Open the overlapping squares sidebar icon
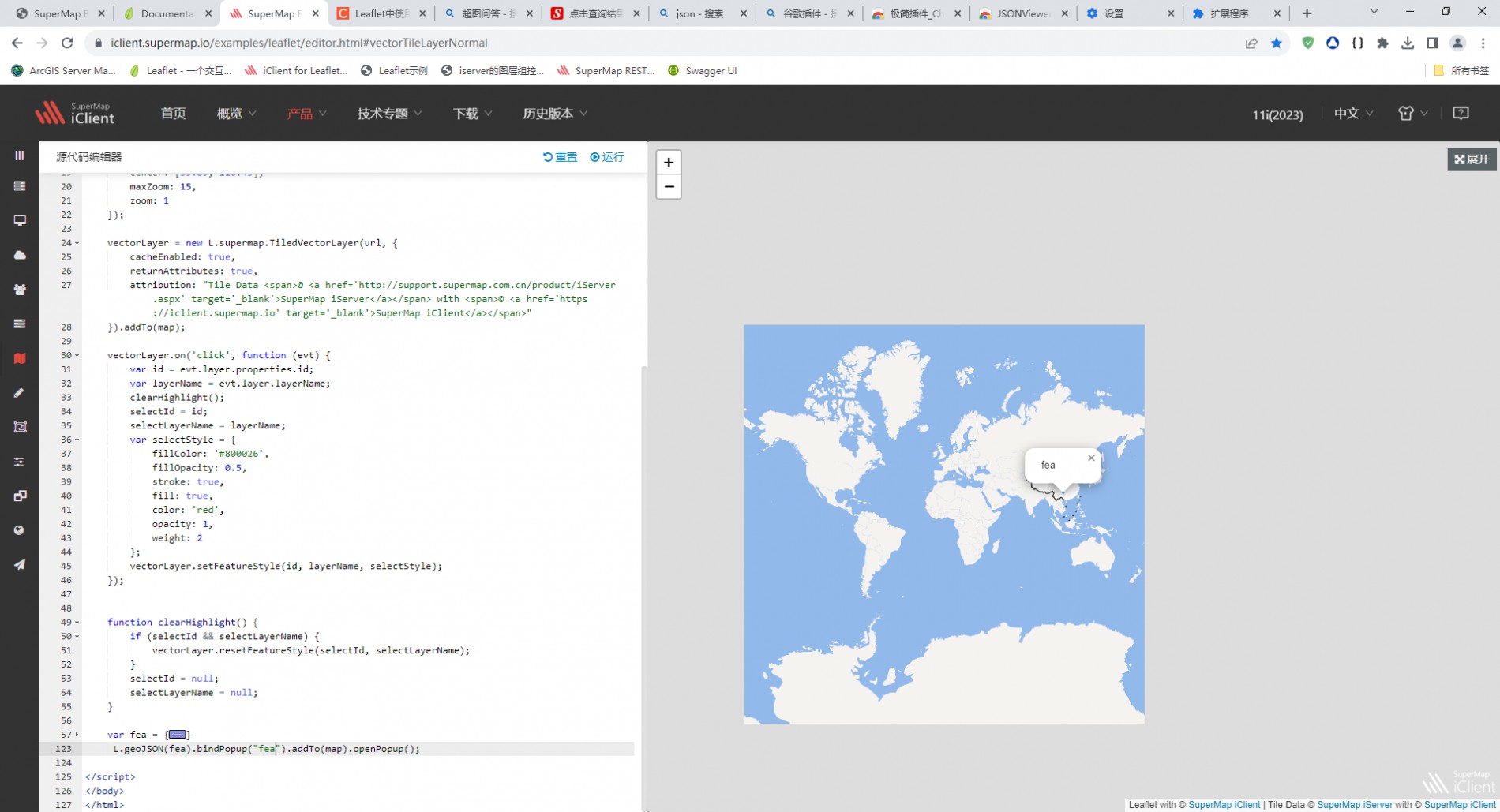 coord(20,496)
